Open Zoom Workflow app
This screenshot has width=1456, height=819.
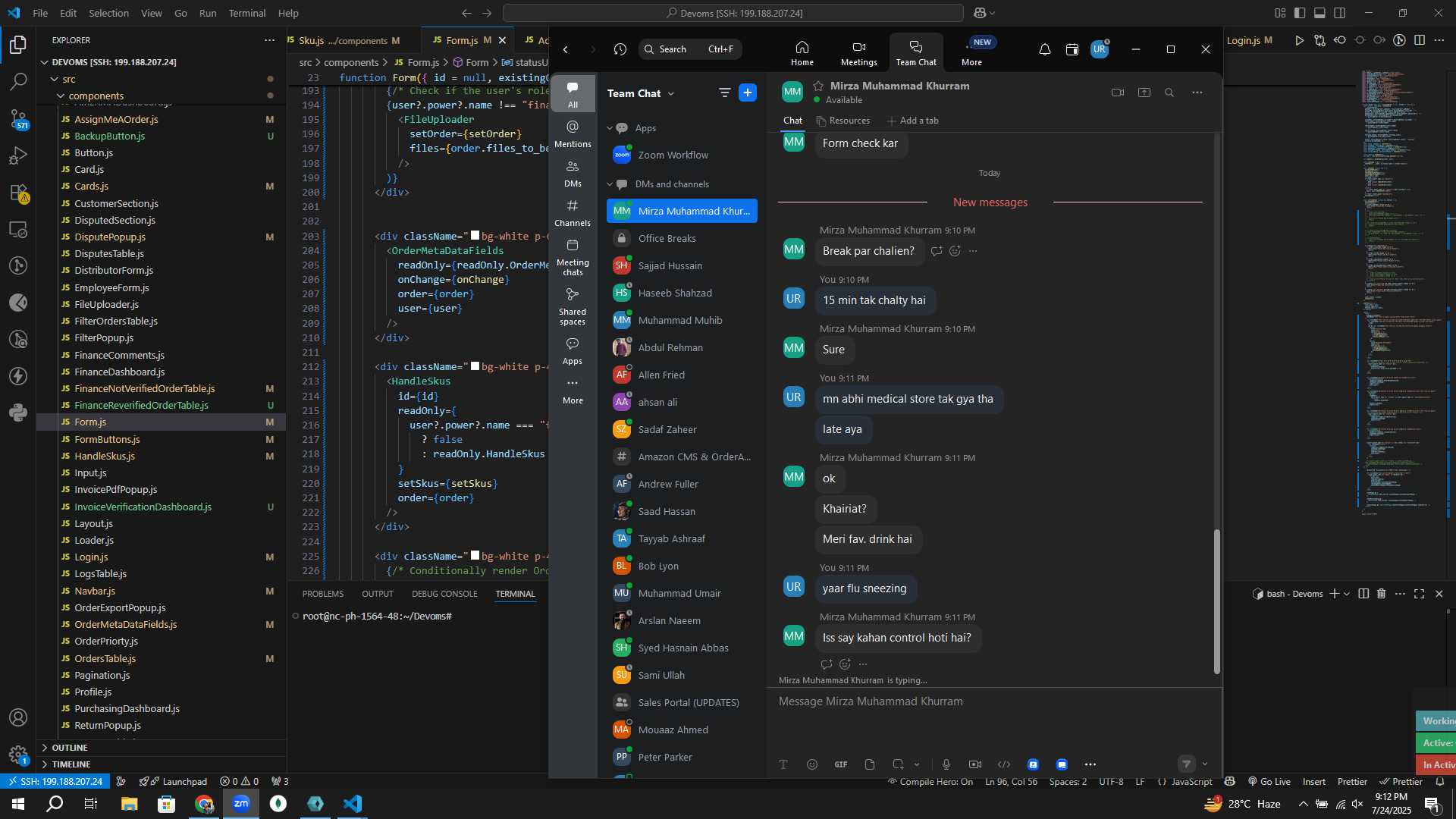(x=682, y=155)
